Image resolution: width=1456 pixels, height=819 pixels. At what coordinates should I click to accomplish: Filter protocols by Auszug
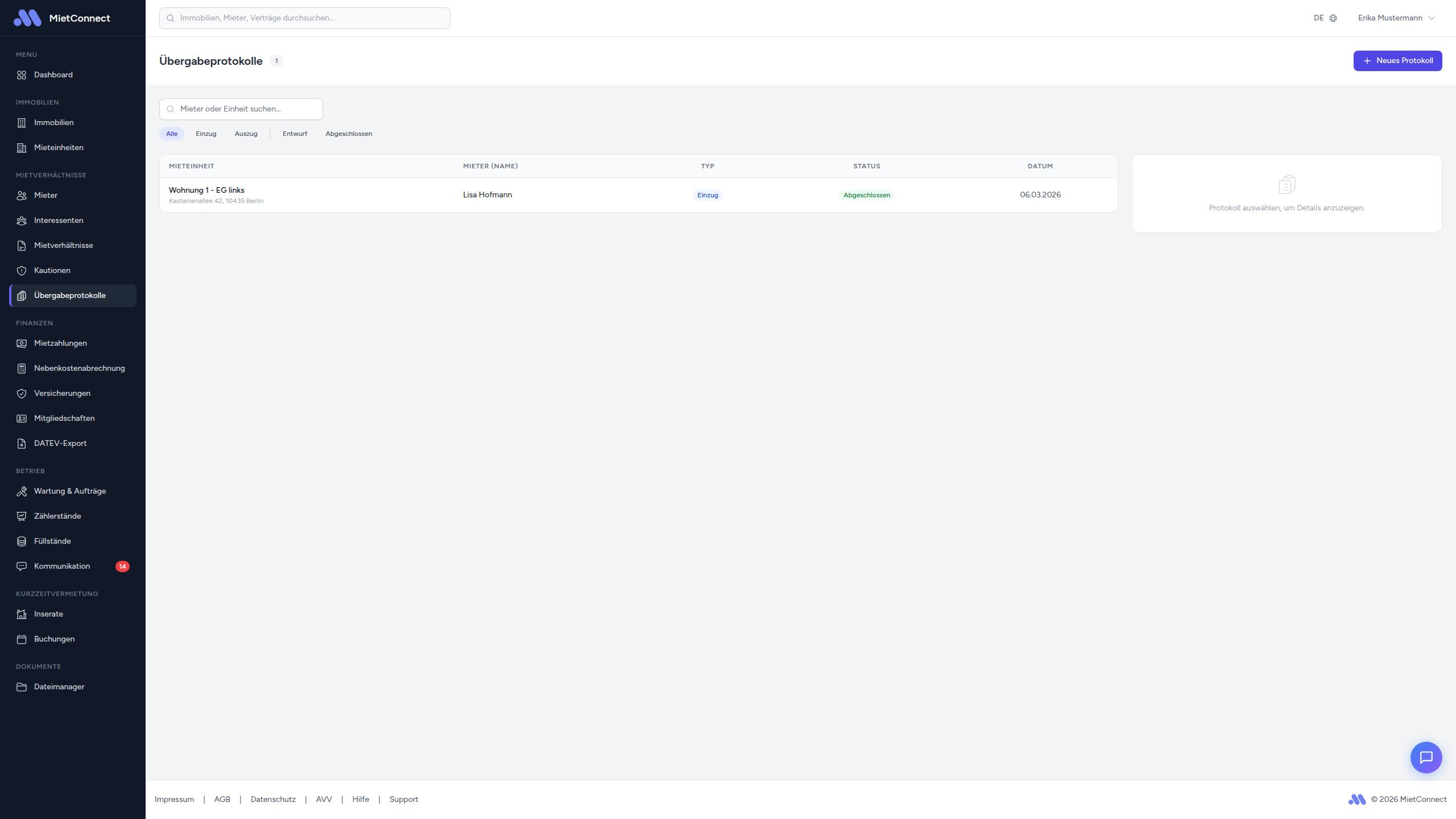click(x=246, y=134)
